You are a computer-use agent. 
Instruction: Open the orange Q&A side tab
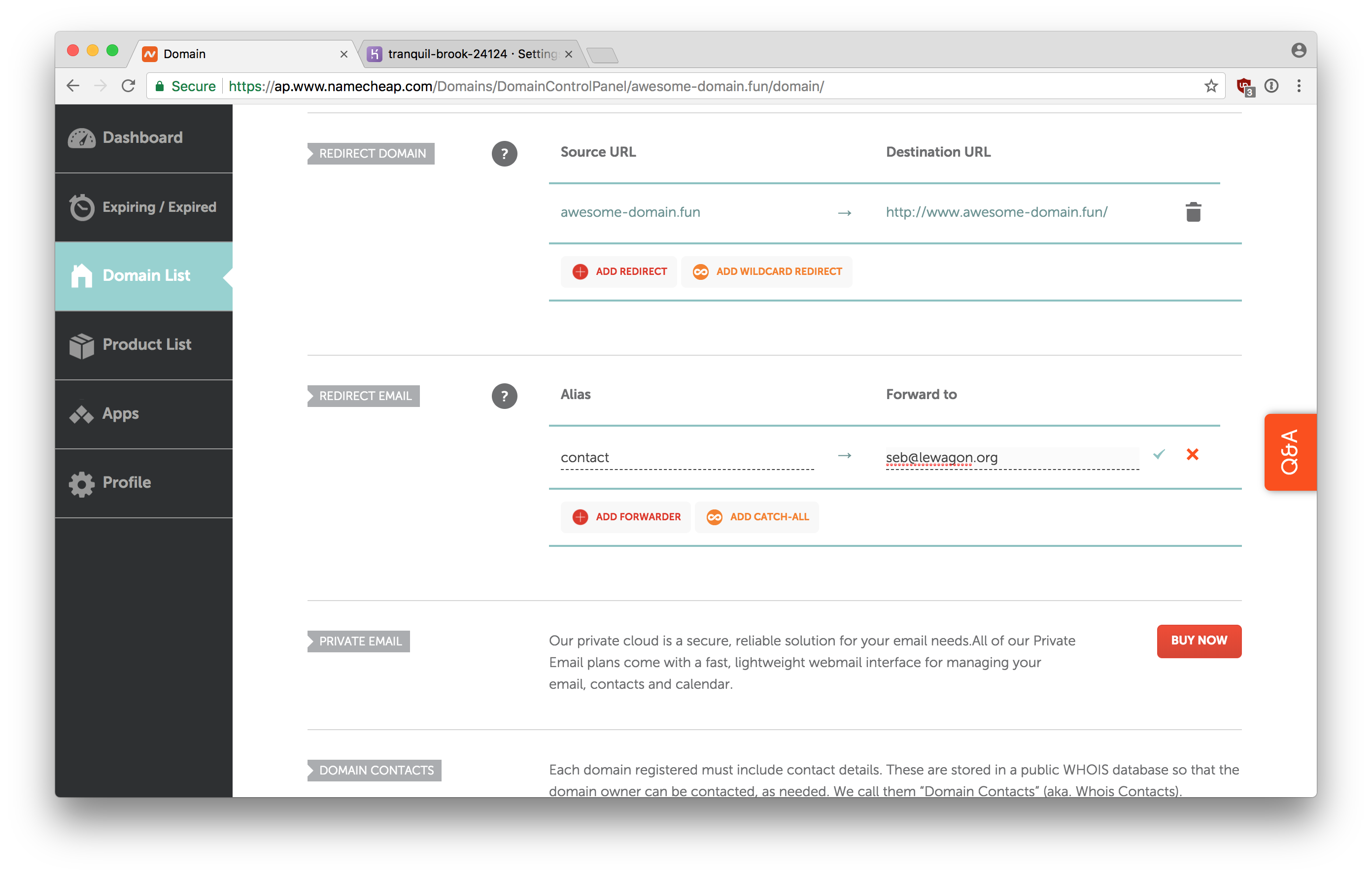click(x=1290, y=452)
